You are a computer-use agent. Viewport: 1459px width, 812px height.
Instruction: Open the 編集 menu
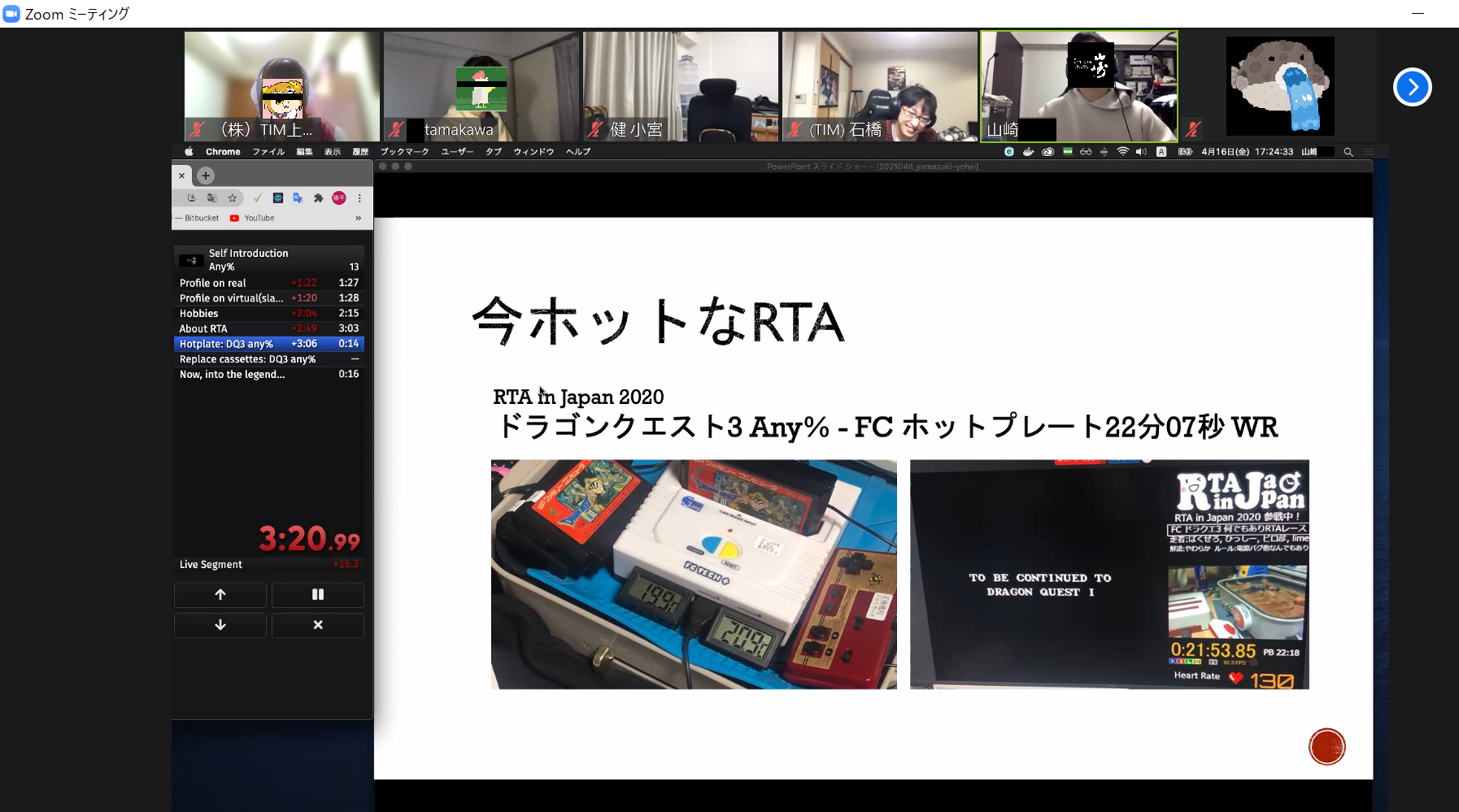click(x=305, y=152)
